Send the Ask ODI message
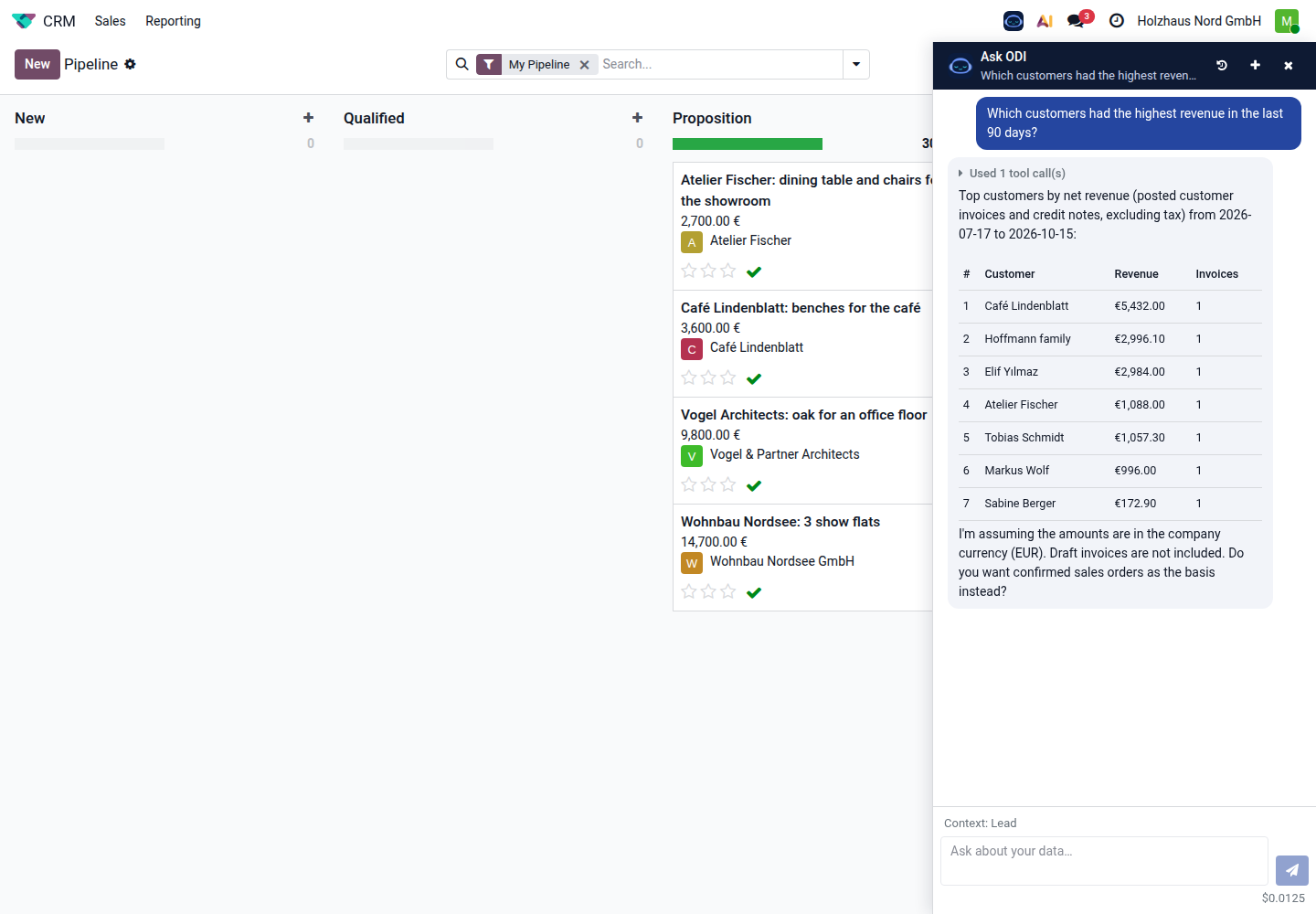Viewport: 1316px width, 914px height. [1292, 870]
